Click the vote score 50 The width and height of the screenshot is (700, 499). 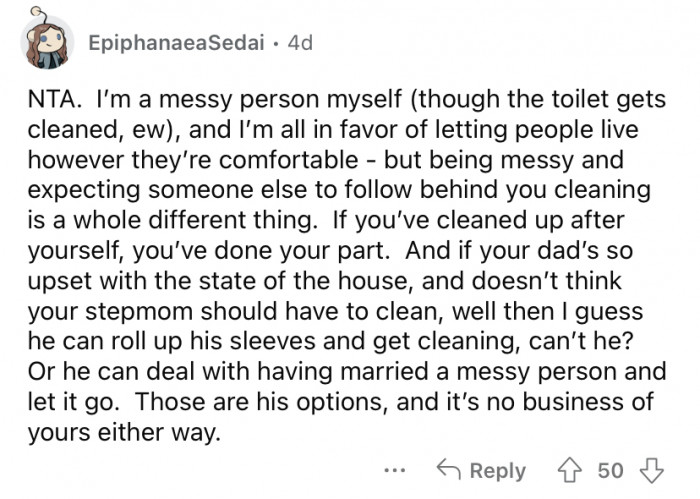tap(610, 471)
